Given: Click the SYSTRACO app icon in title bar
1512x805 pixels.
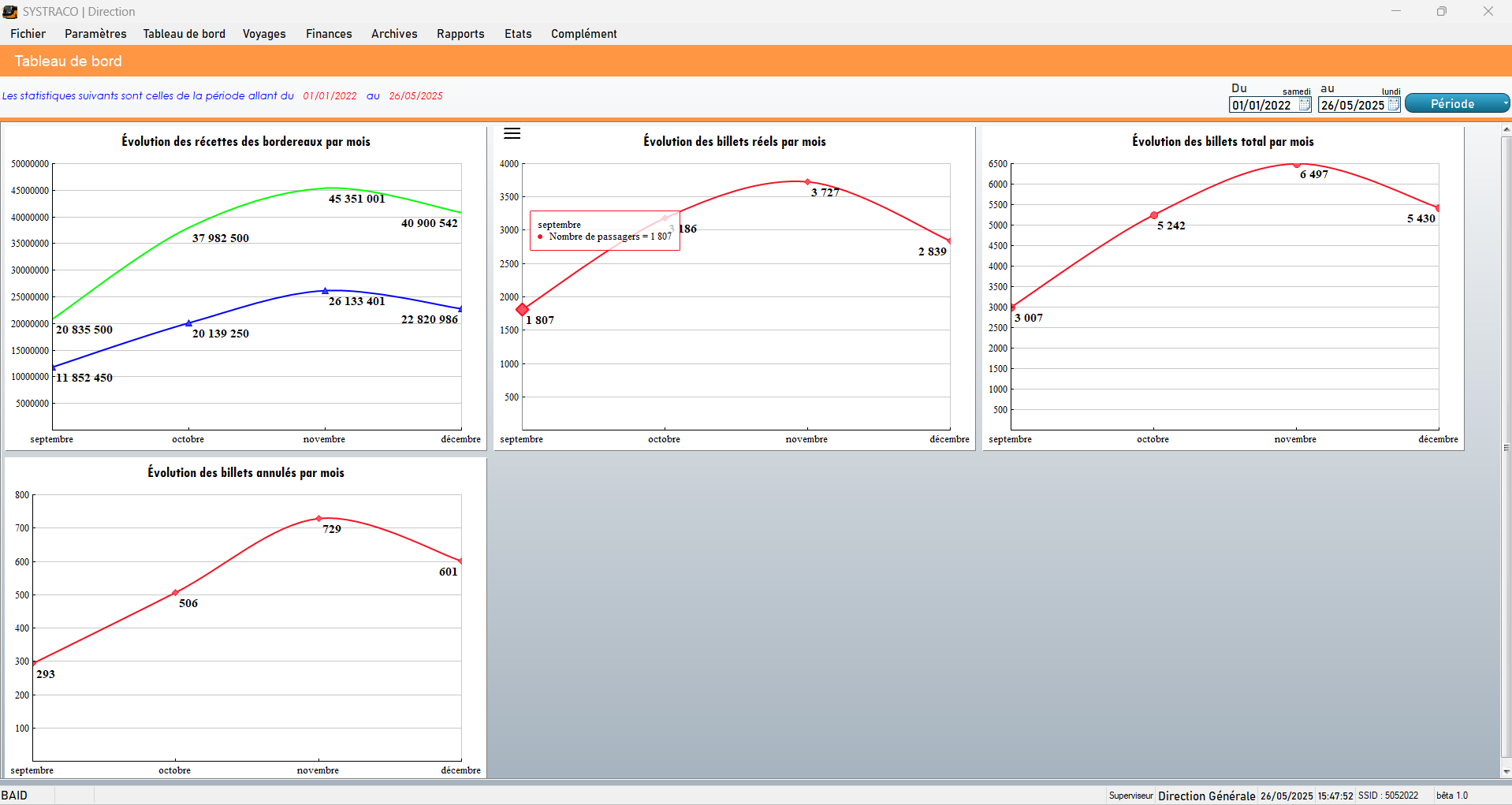Looking at the screenshot, I should pos(10,12).
